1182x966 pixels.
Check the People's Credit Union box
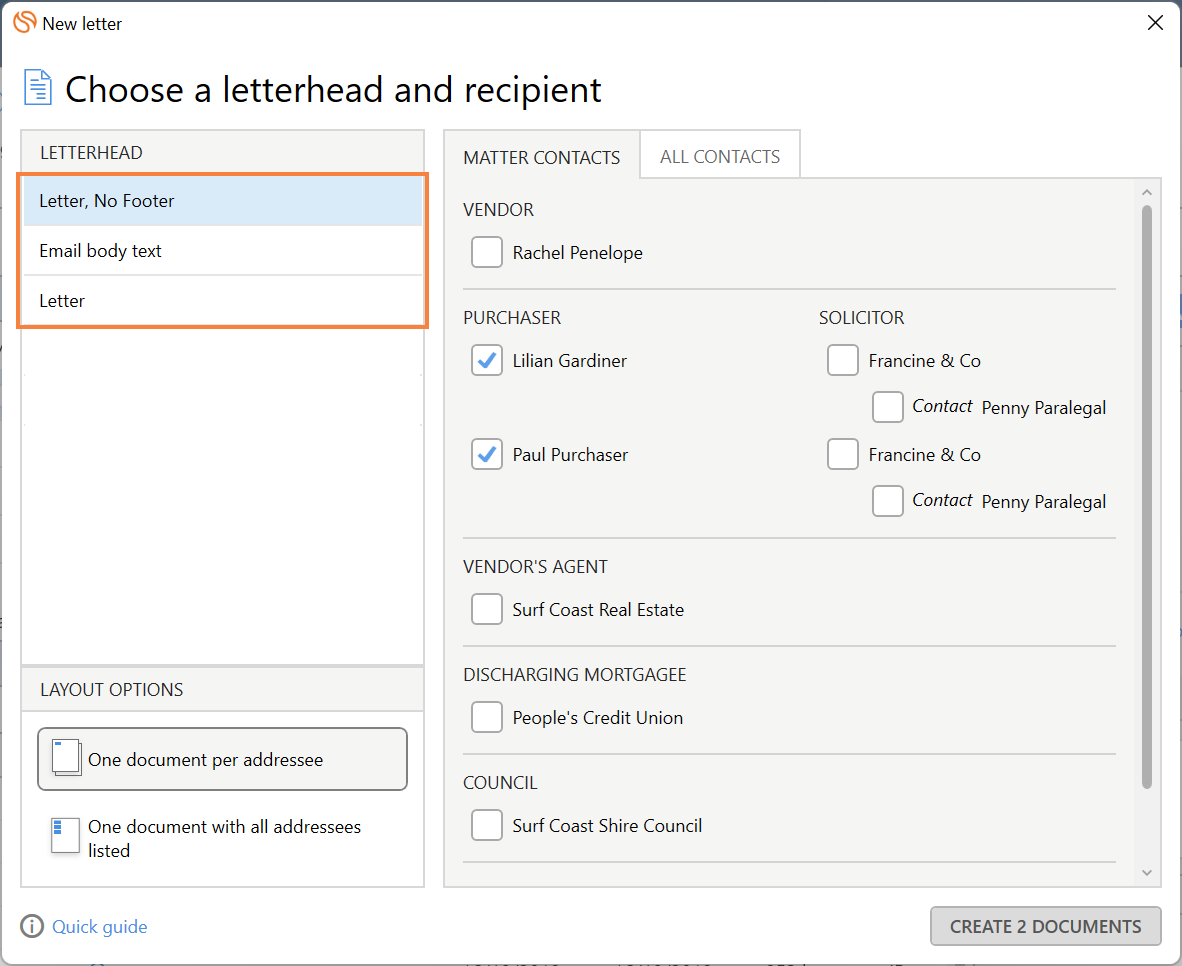[x=487, y=718]
